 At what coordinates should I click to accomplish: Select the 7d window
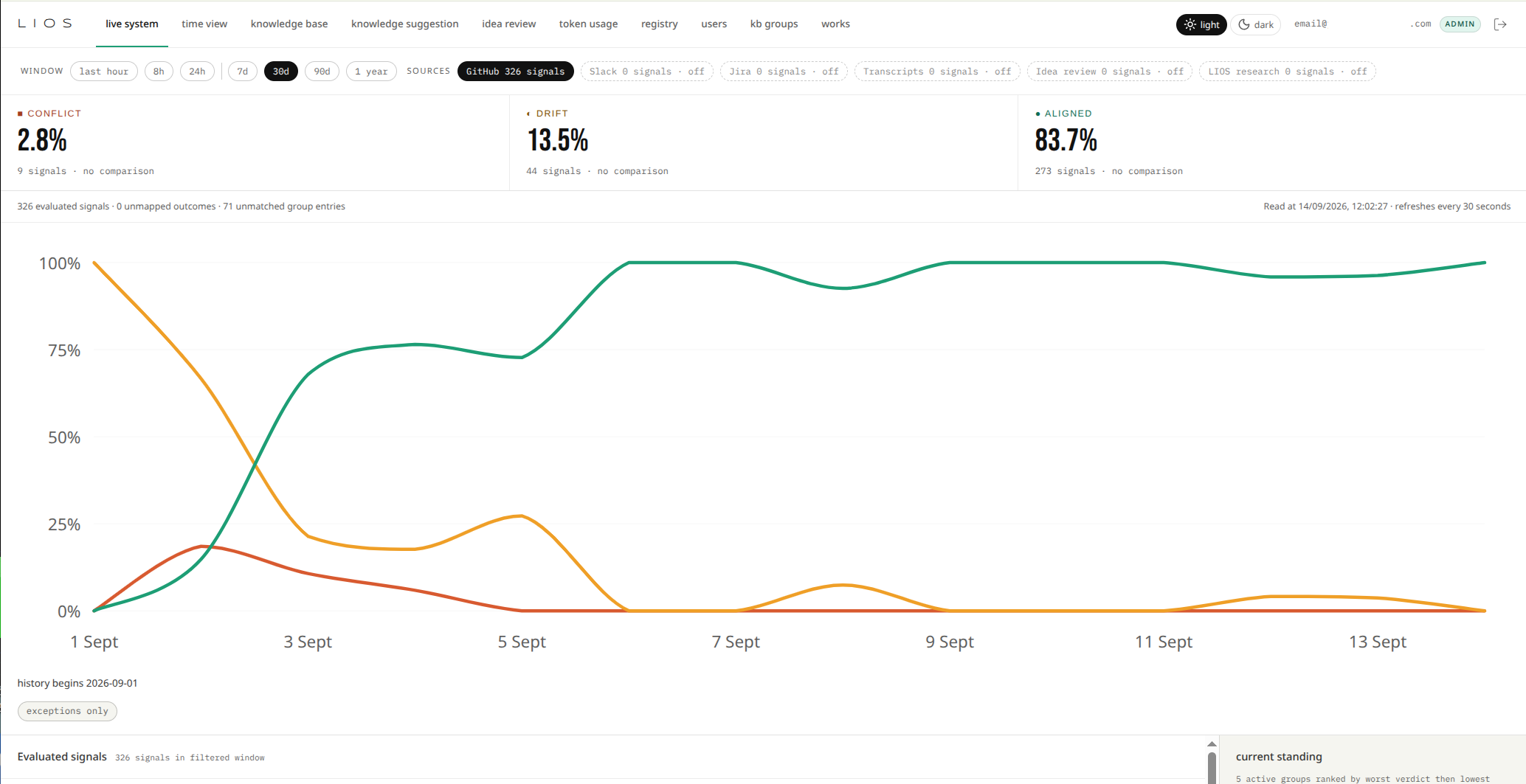click(x=243, y=72)
